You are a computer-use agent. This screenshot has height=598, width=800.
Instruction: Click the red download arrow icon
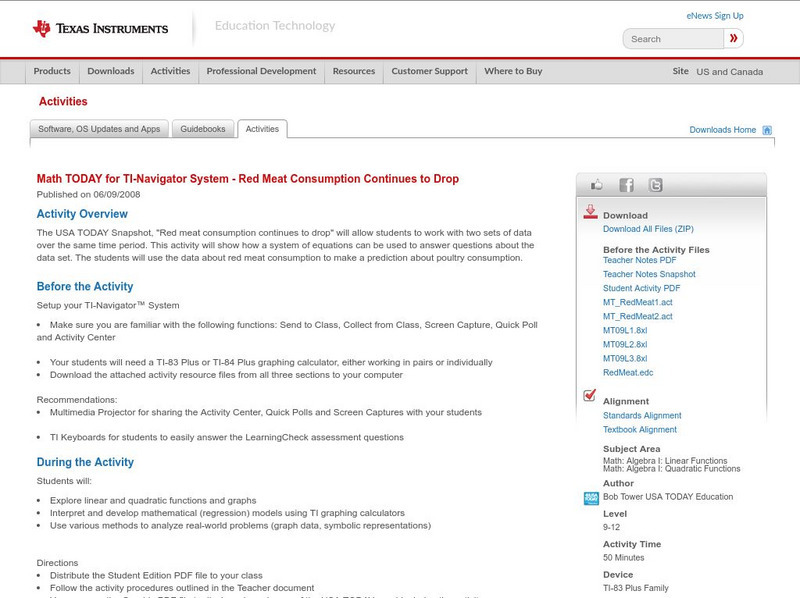[590, 212]
